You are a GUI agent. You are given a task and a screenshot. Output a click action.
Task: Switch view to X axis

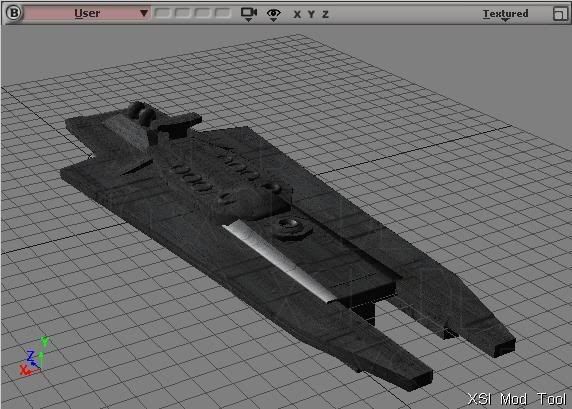point(297,14)
